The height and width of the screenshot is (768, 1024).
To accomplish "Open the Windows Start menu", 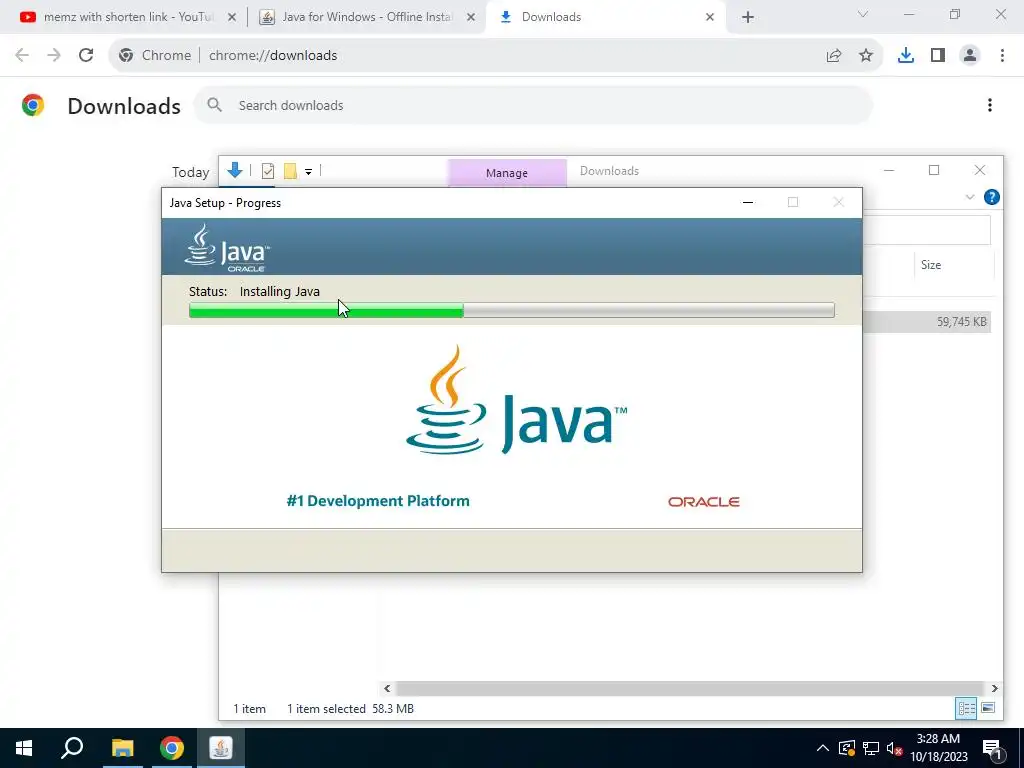I will (x=24, y=748).
